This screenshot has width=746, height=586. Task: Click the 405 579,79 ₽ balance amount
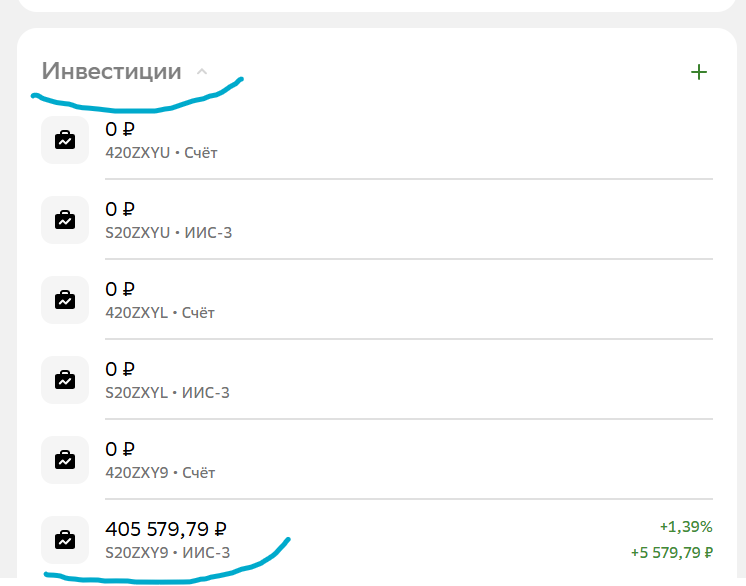pyautogui.click(x=166, y=529)
